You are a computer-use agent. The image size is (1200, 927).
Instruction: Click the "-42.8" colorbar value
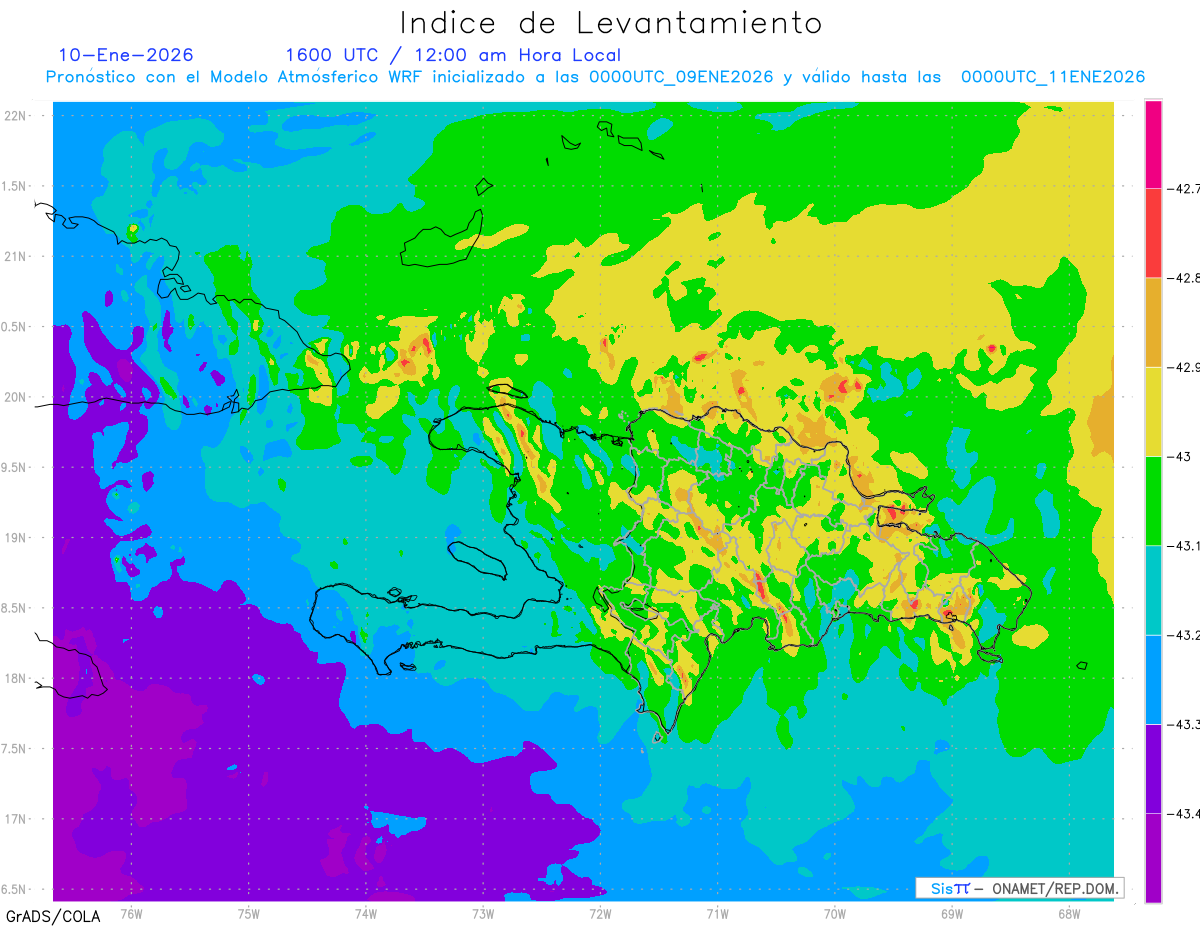(1183, 278)
